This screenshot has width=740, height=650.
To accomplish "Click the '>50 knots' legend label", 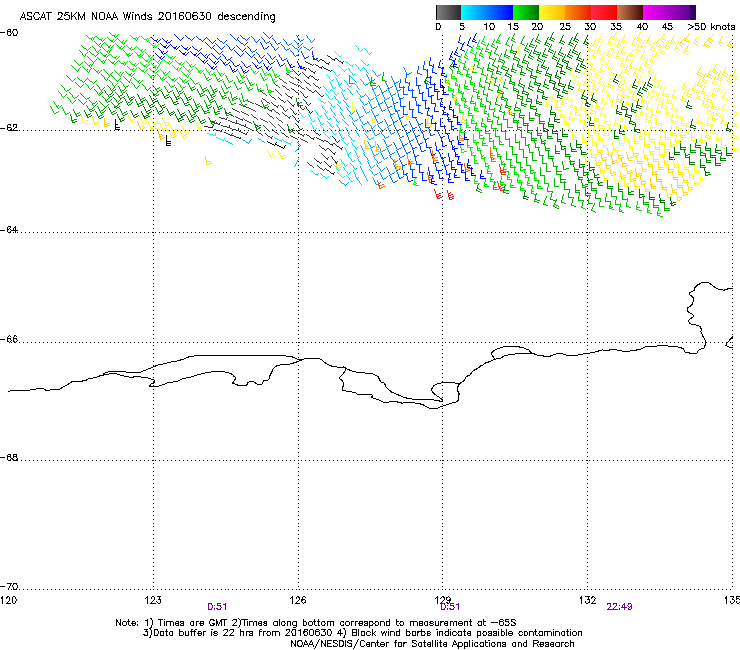I will click(711, 27).
